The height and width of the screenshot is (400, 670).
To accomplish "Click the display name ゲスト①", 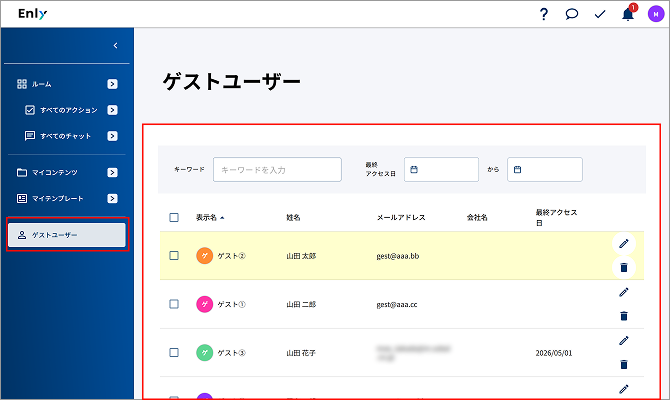I will 232,304.
